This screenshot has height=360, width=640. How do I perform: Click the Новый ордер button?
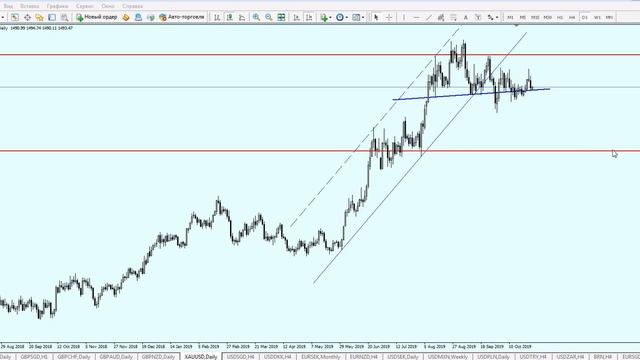[97, 17]
